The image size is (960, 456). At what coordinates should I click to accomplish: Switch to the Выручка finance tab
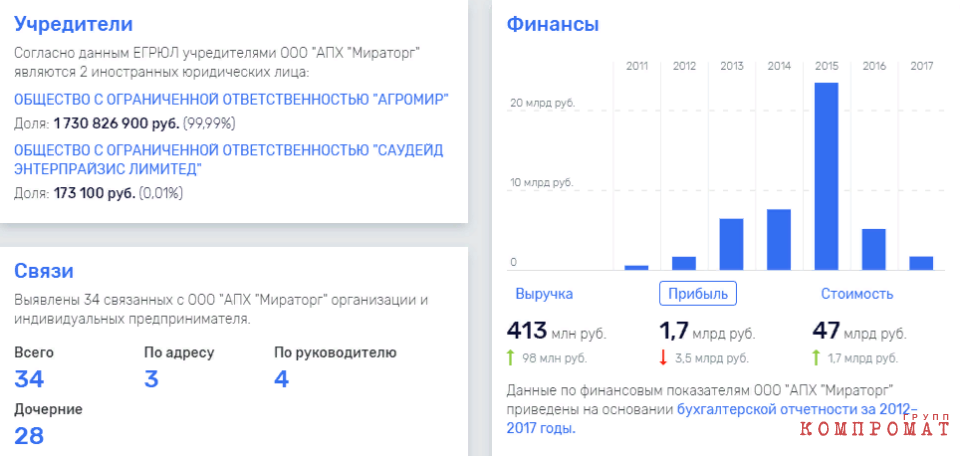point(544,294)
